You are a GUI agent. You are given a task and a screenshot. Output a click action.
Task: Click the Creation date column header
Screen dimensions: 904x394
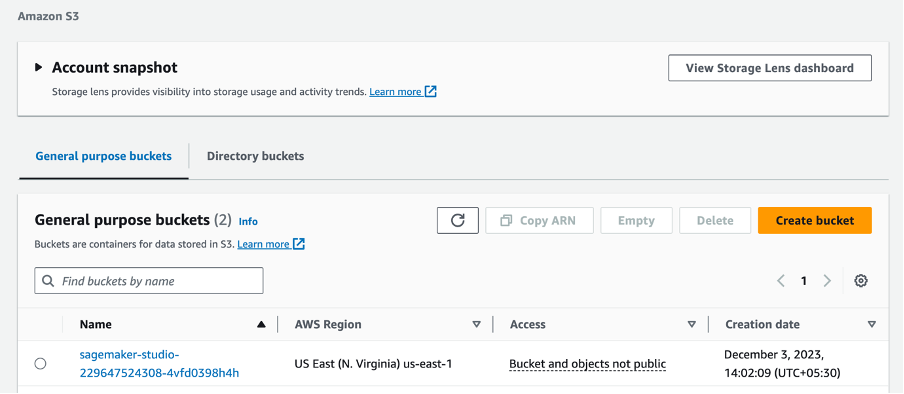point(762,324)
